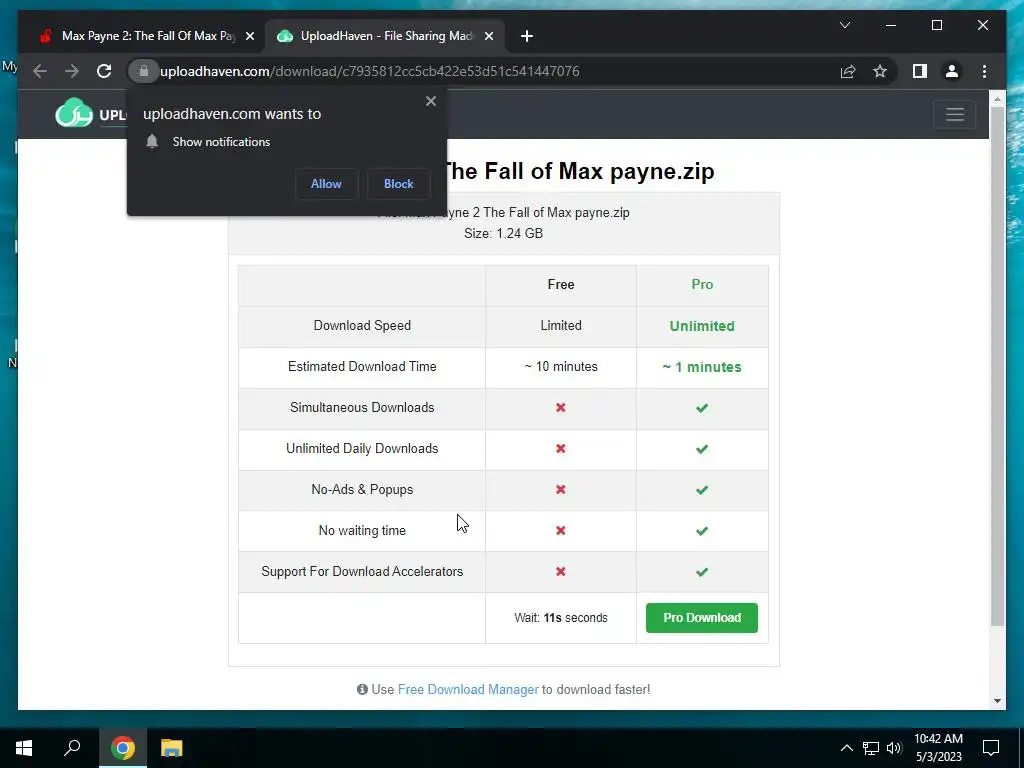Screen dimensions: 1024x768
Task: Click the taskbar clock and date
Action: (x=938, y=748)
